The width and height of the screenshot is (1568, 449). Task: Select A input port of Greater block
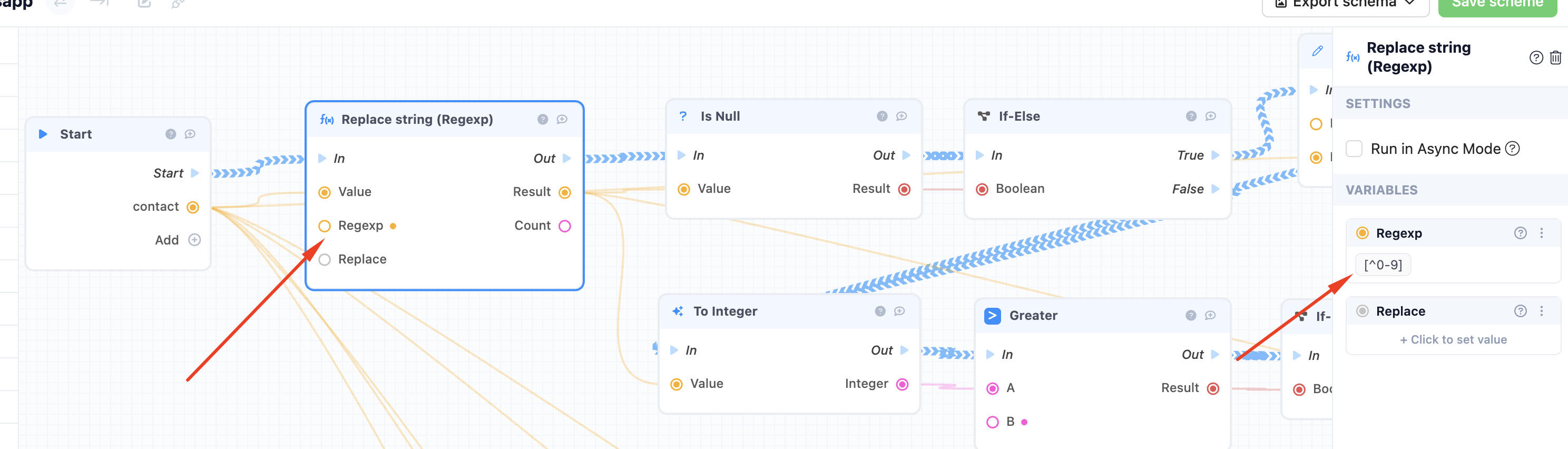(992, 389)
